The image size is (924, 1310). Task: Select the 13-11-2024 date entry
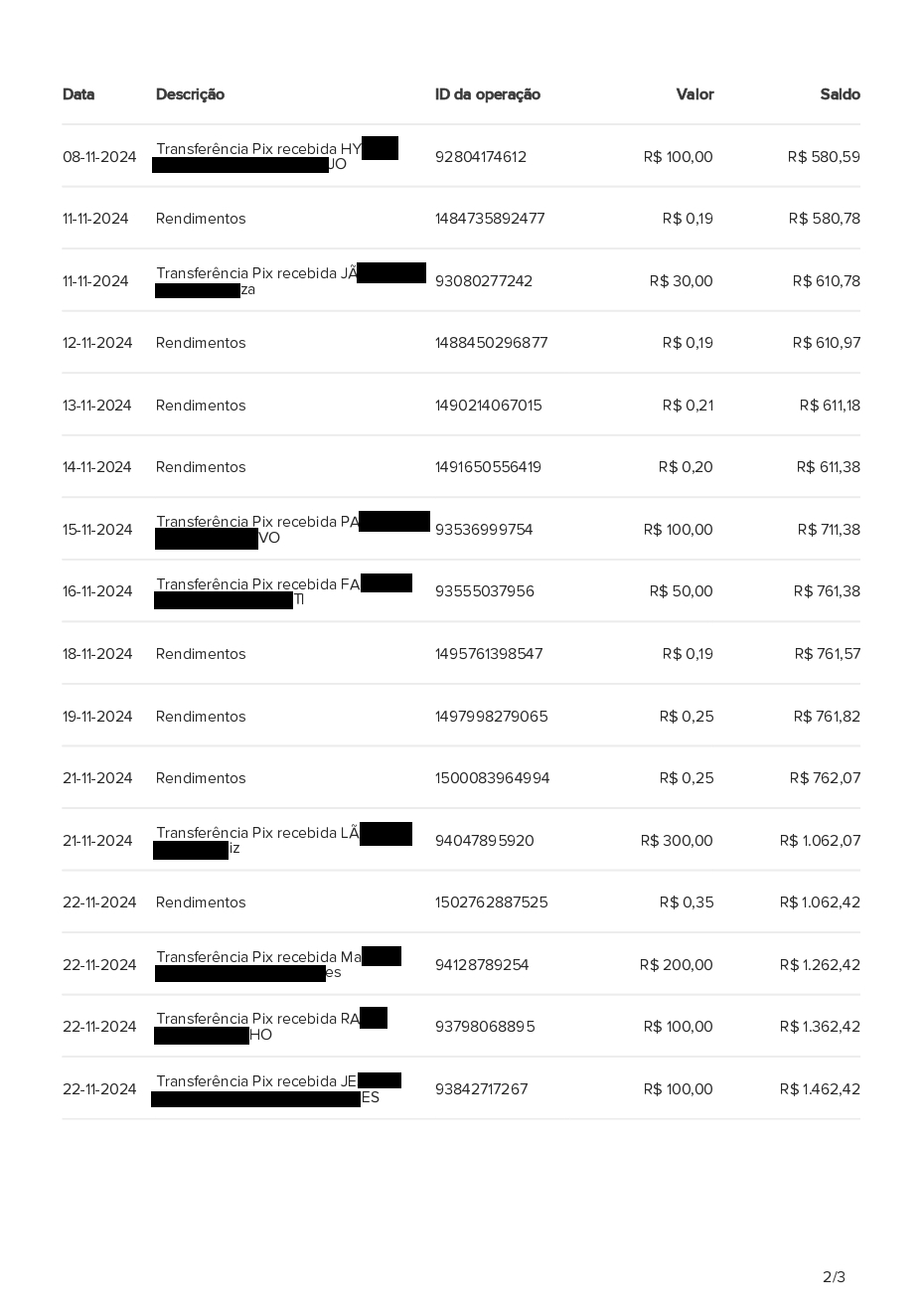(x=97, y=406)
